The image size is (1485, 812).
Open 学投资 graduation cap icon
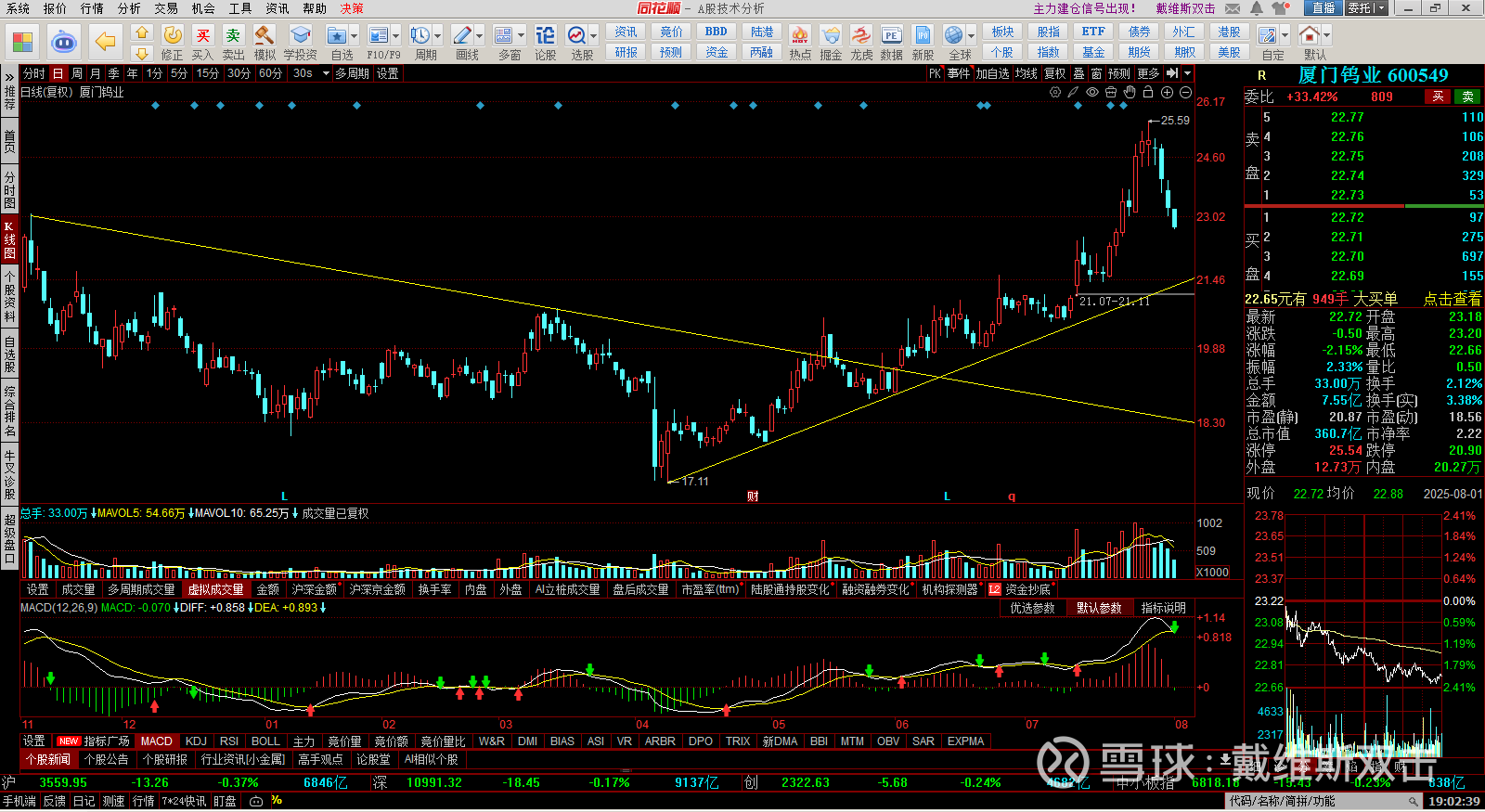(300, 36)
